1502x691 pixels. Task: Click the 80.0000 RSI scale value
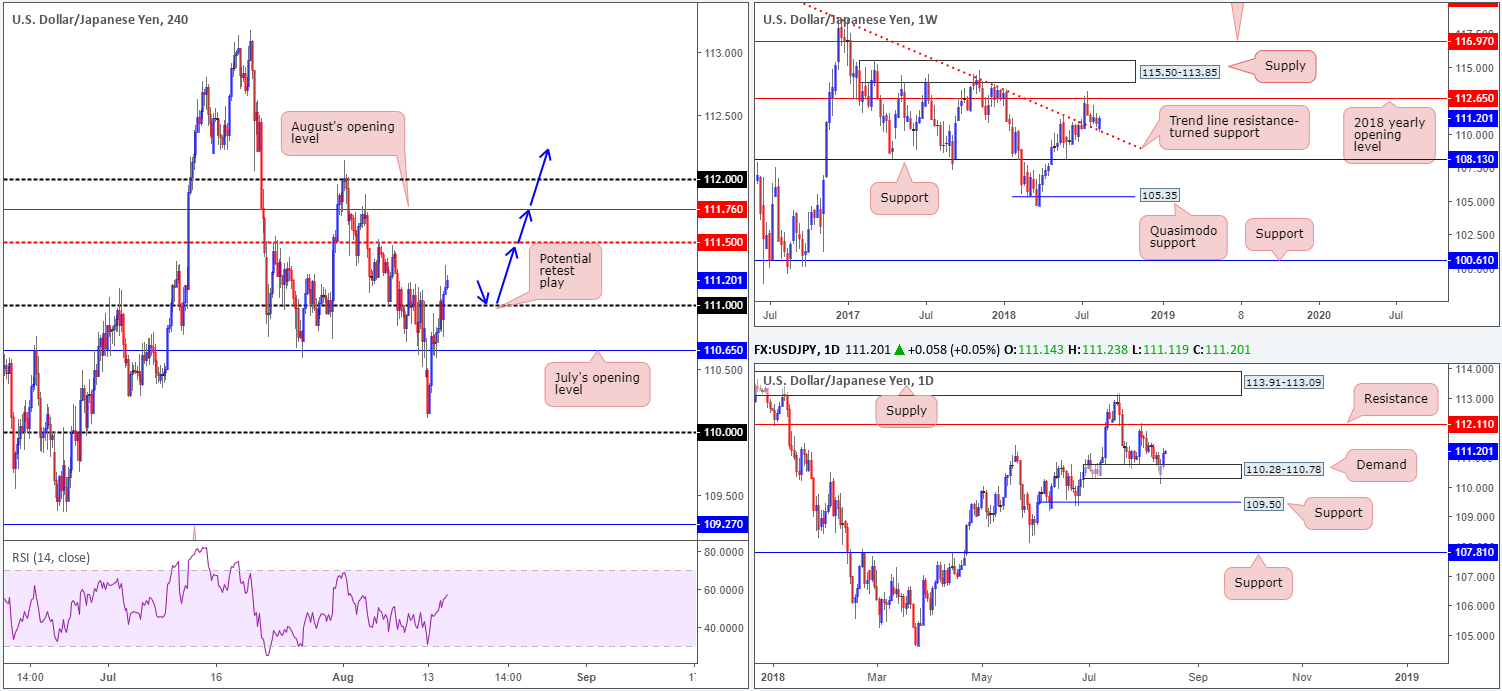pyautogui.click(x=724, y=551)
